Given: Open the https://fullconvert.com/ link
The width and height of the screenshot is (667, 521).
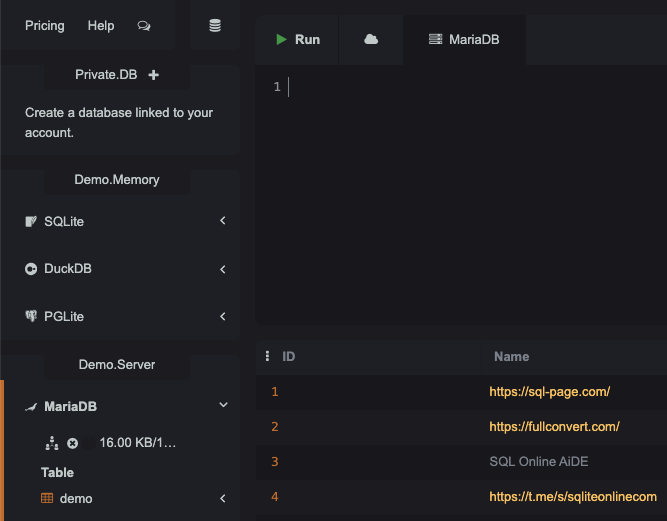Looking at the screenshot, I should pos(554,427).
